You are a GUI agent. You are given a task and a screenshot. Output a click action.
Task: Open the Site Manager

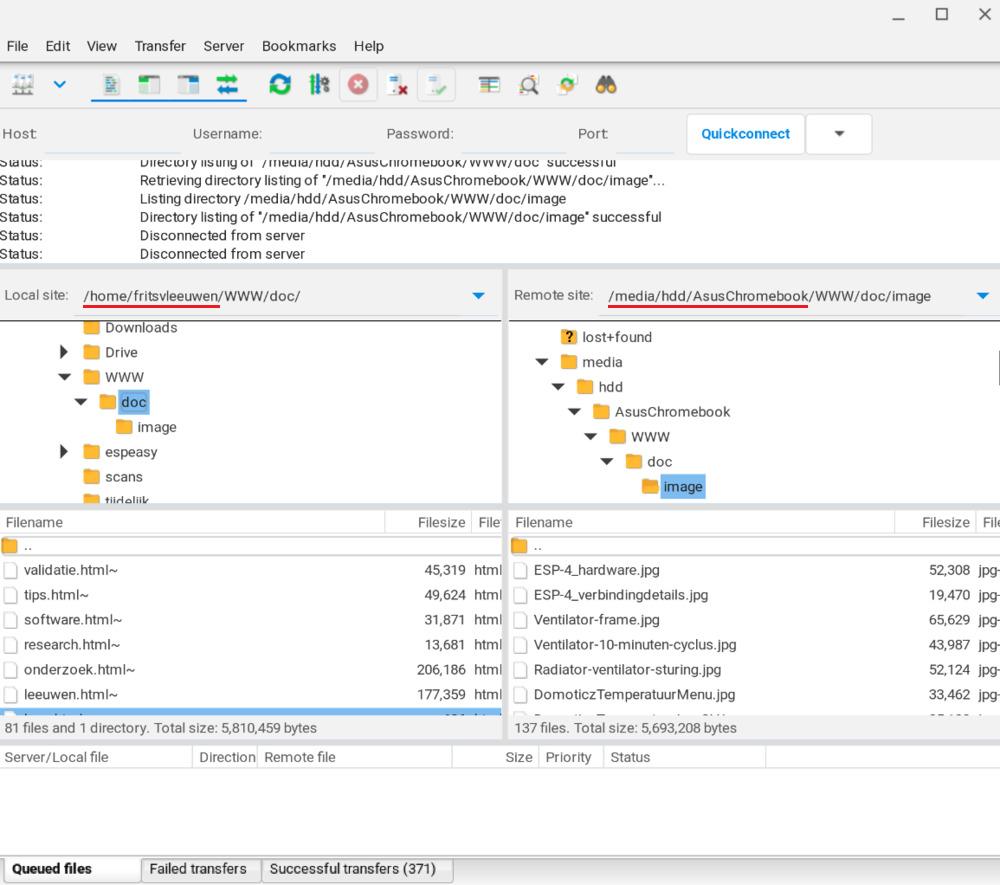pos(23,85)
